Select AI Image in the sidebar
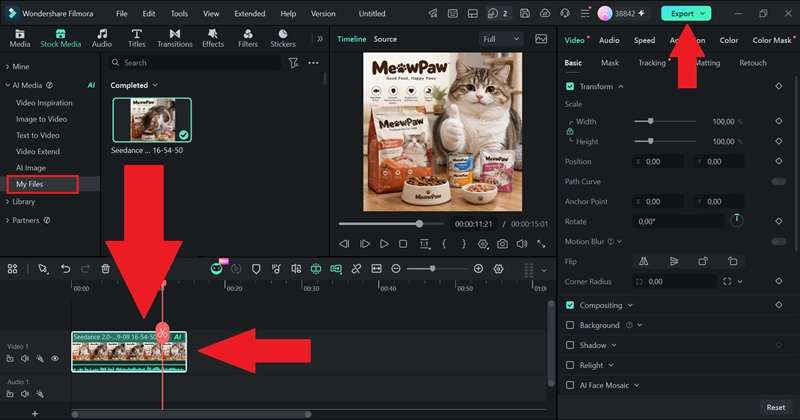 point(31,168)
